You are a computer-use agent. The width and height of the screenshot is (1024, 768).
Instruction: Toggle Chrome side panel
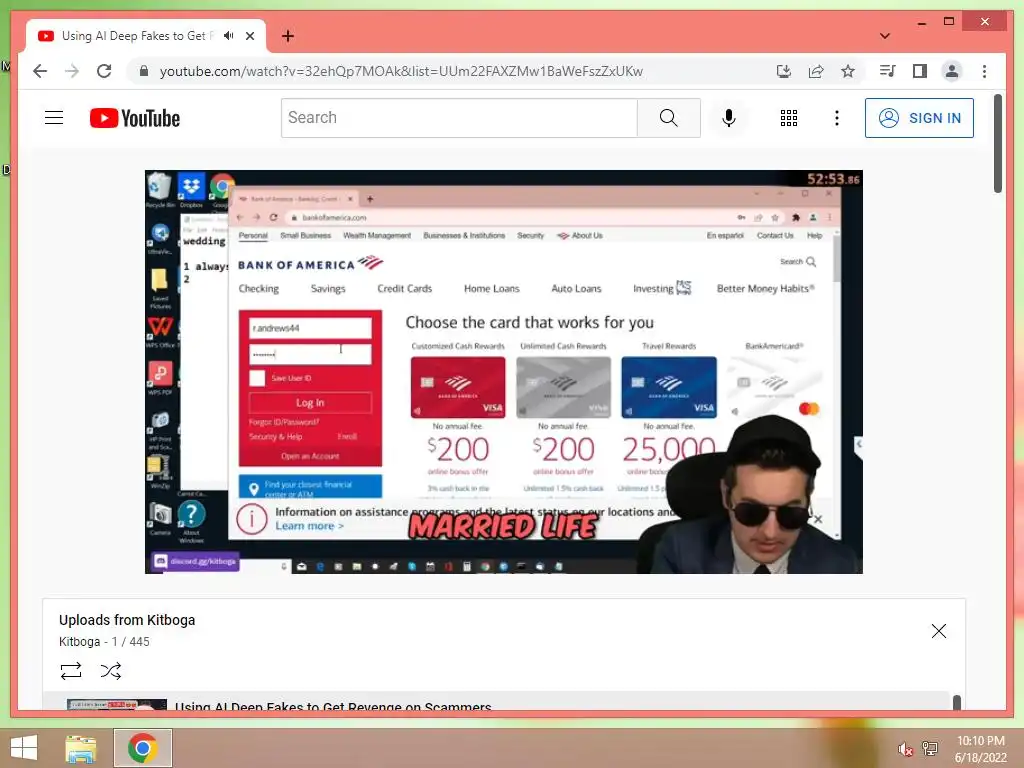tap(920, 71)
